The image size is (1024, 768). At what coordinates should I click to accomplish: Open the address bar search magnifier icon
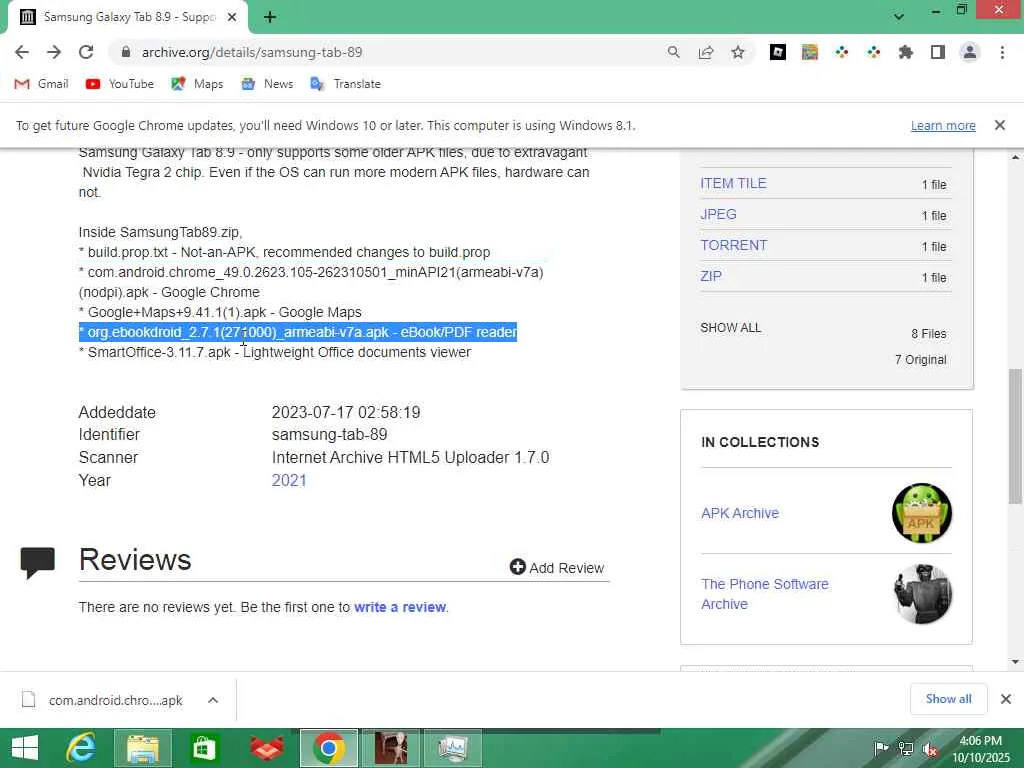click(x=673, y=52)
